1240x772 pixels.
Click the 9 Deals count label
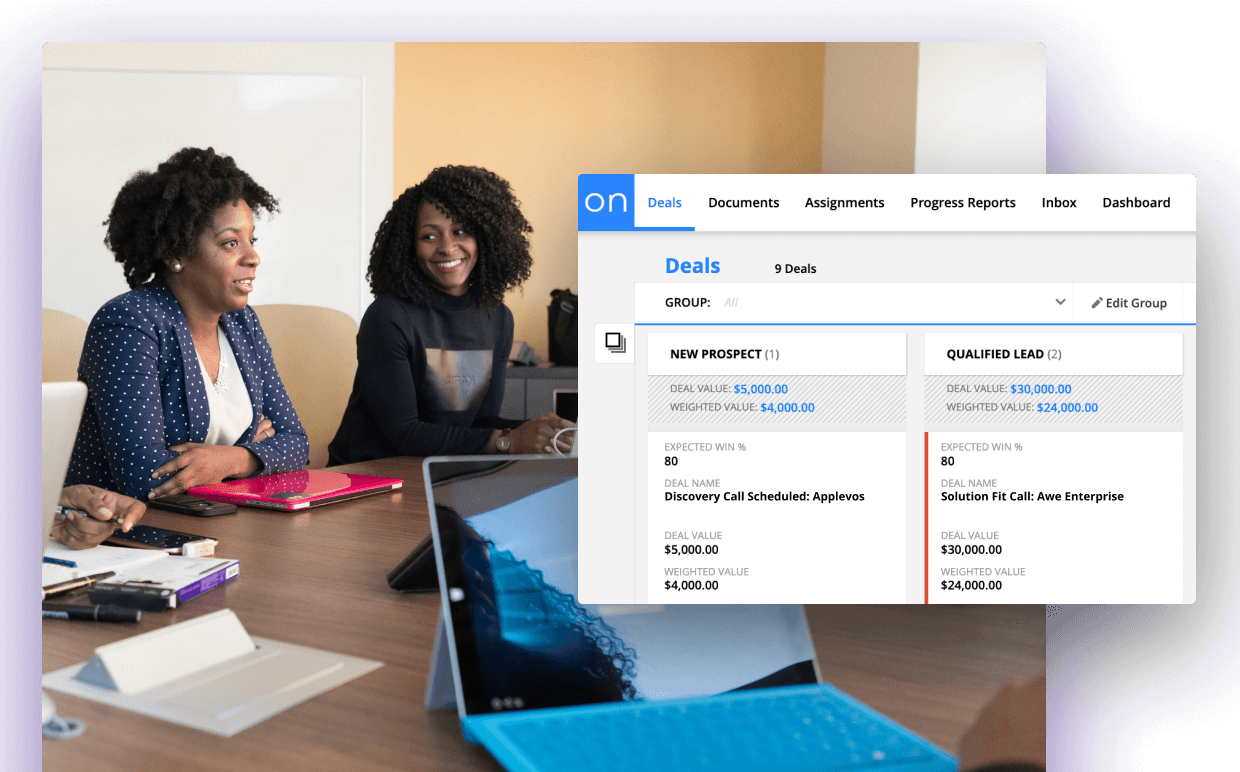(795, 268)
